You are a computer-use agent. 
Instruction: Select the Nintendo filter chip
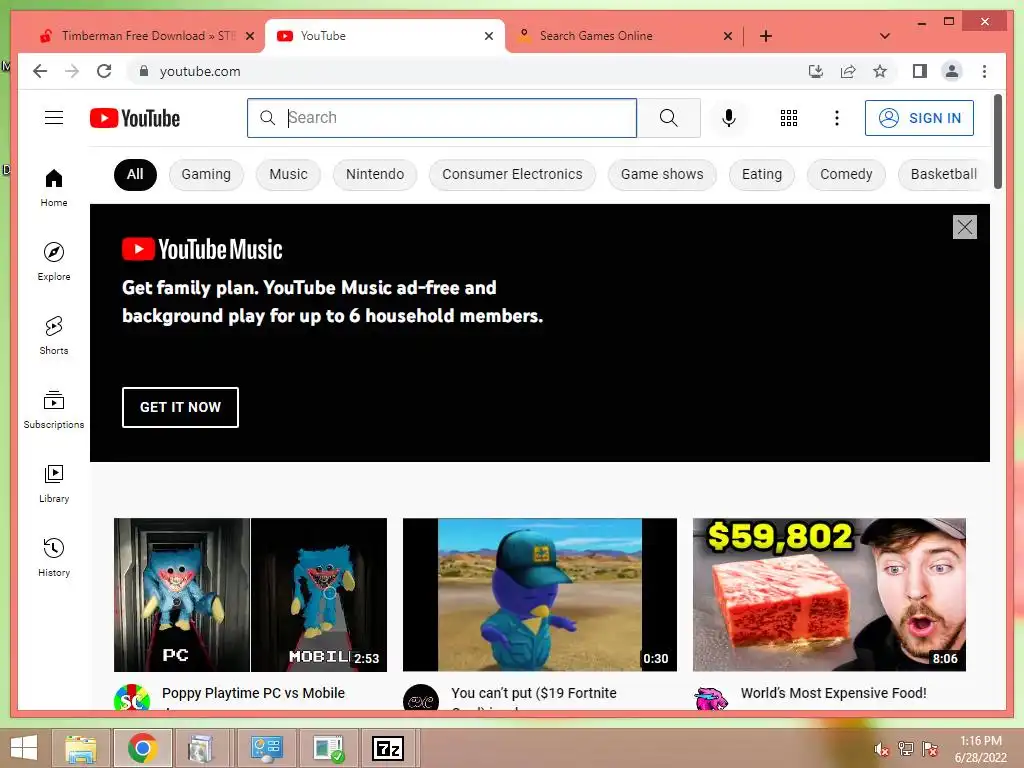(x=375, y=174)
